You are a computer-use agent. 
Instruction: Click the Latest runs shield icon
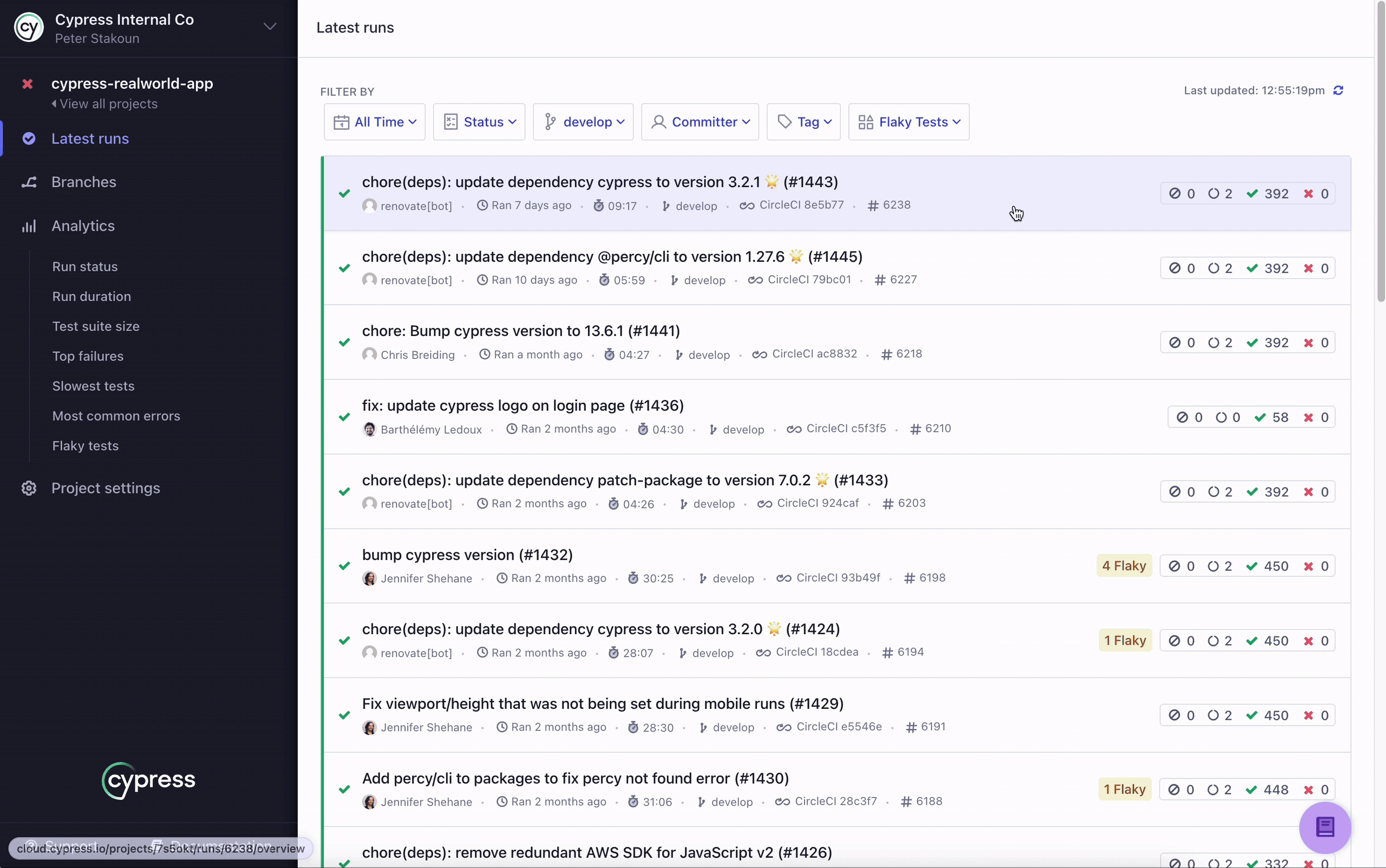click(x=29, y=139)
